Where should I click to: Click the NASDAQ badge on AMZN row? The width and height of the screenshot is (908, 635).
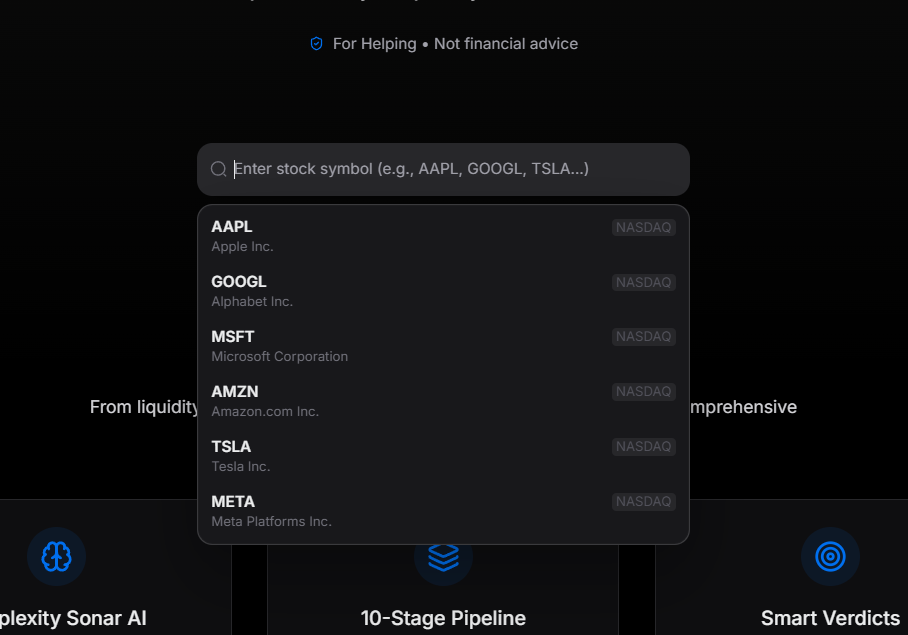[643, 391]
